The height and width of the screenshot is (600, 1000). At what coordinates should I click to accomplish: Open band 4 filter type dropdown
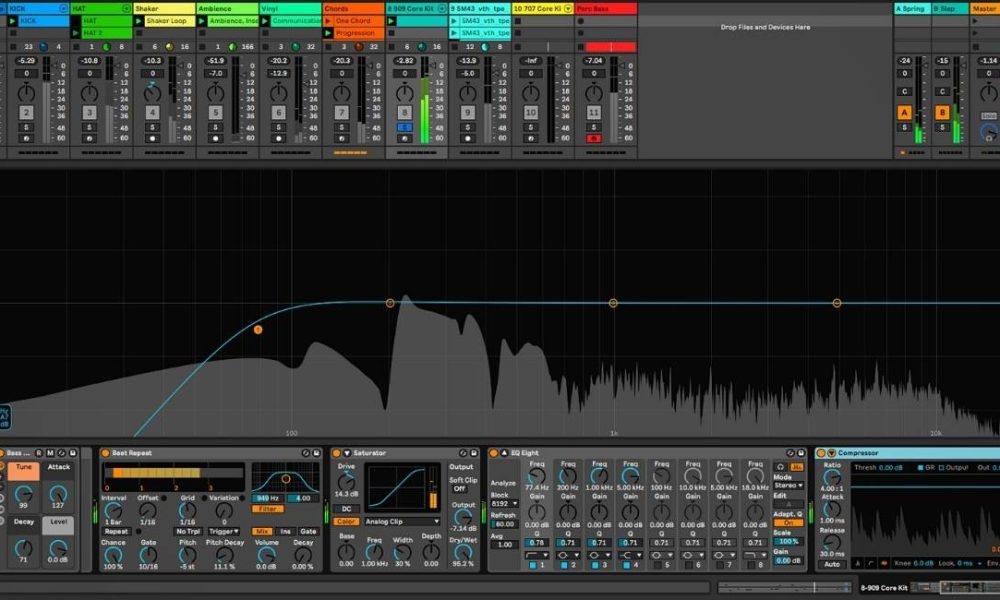[630, 555]
